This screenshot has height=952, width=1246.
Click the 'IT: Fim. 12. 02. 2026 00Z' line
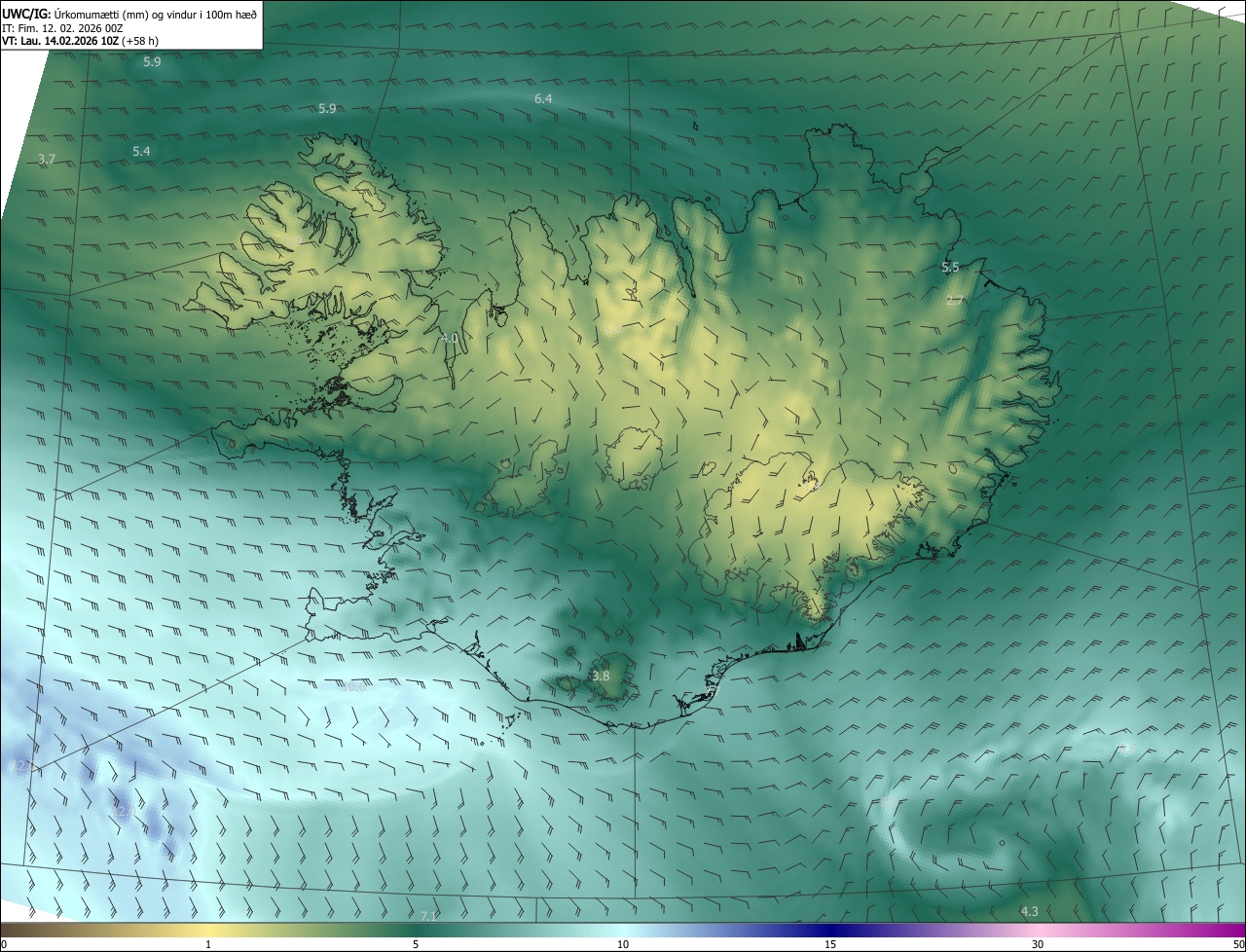(x=62, y=27)
